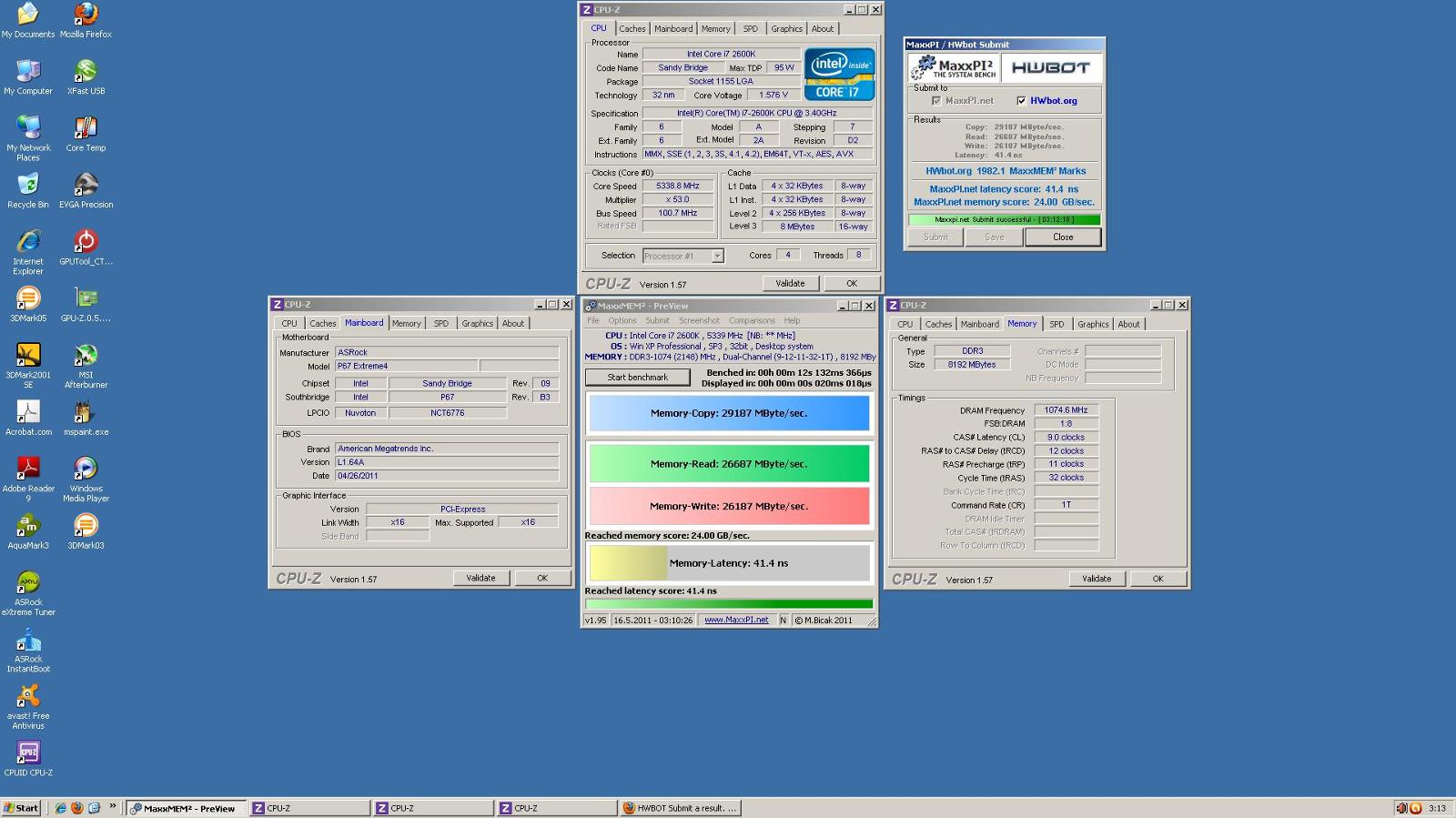Launch Mozilla Firefox from desktop
The width and height of the screenshot is (1456, 818).
coord(86,20)
